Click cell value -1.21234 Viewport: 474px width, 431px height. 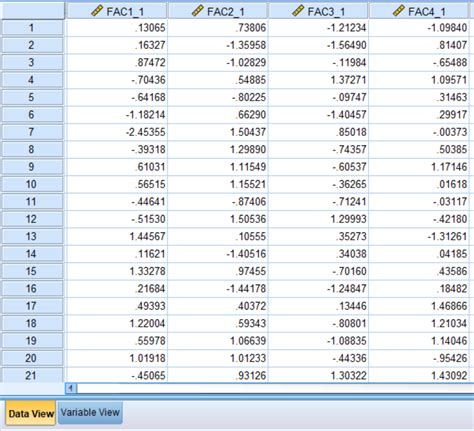click(318, 28)
